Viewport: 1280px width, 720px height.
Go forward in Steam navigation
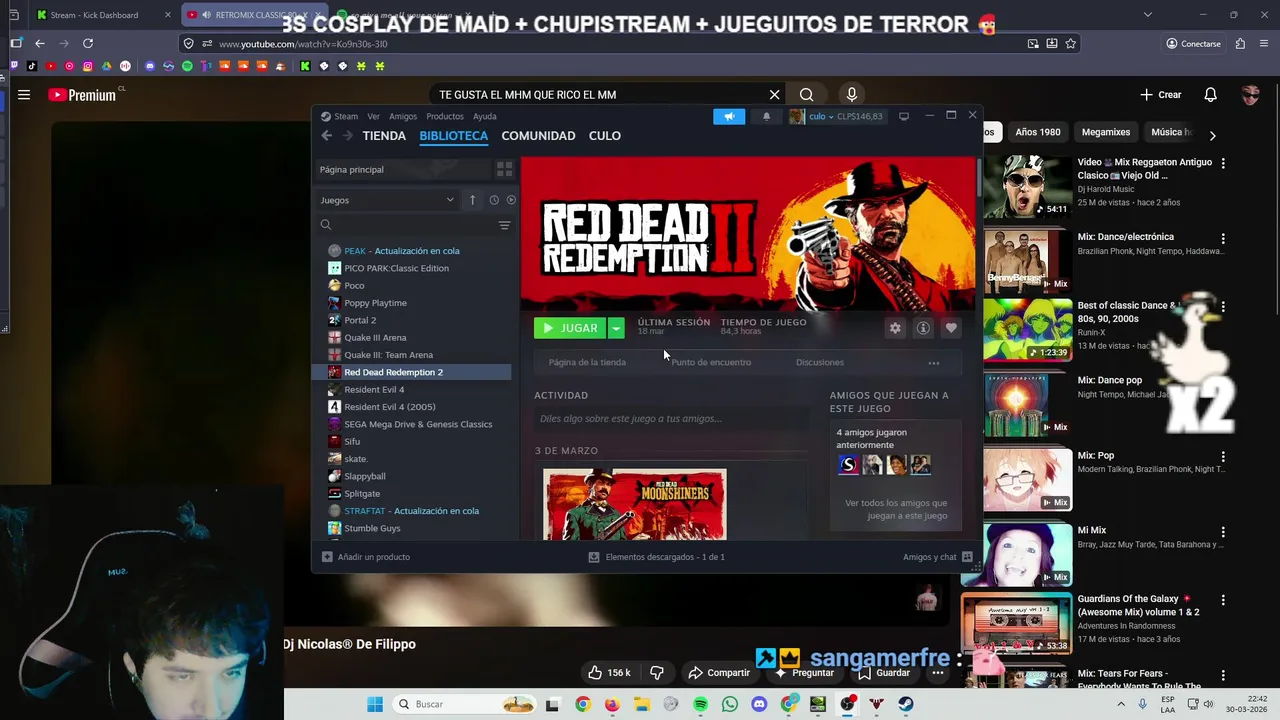(x=347, y=136)
